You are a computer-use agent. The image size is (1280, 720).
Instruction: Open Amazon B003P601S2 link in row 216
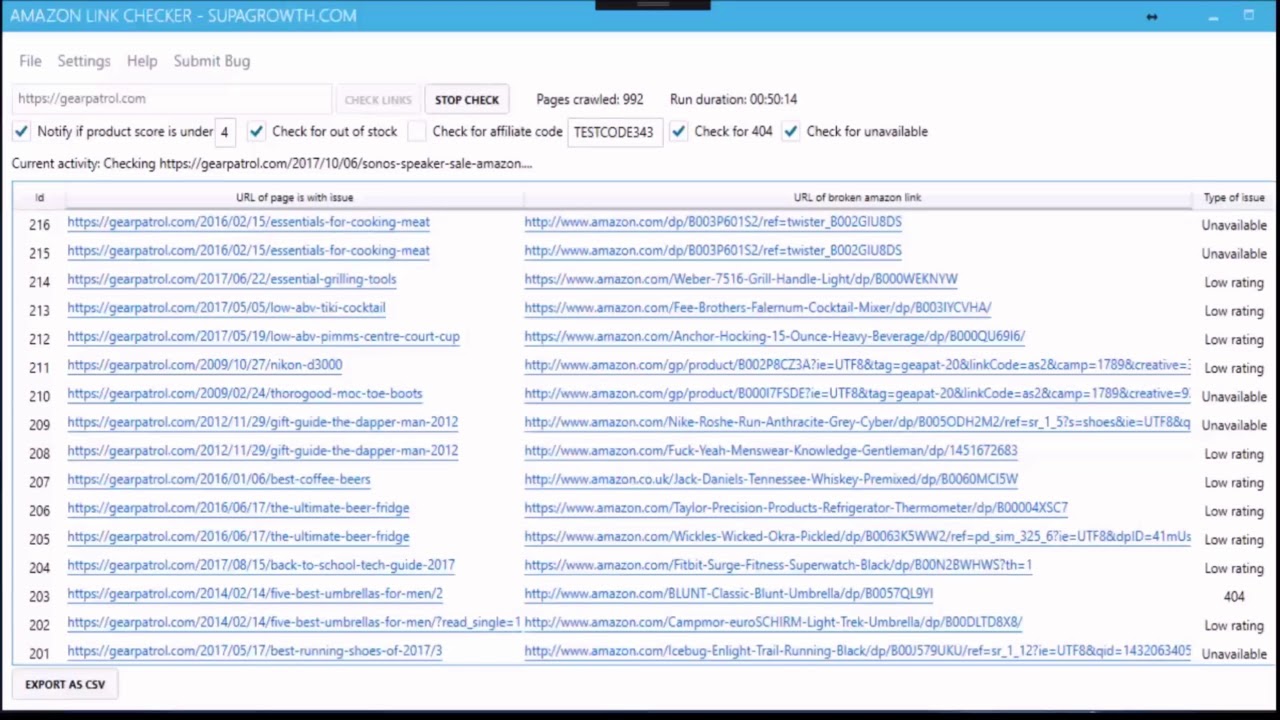pyautogui.click(x=713, y=222)
